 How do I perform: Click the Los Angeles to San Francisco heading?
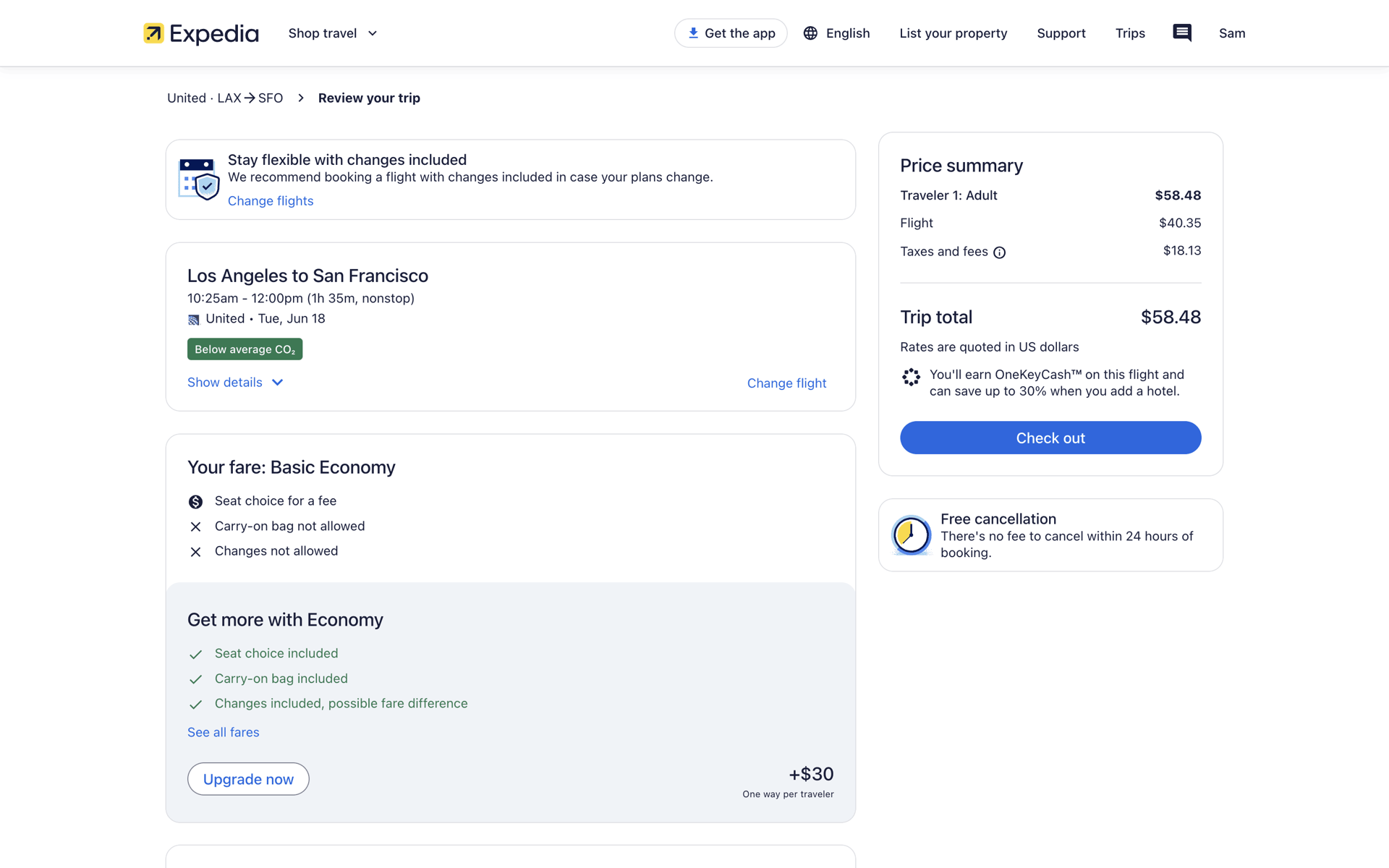pyautogui.click(x=307, y=276)
